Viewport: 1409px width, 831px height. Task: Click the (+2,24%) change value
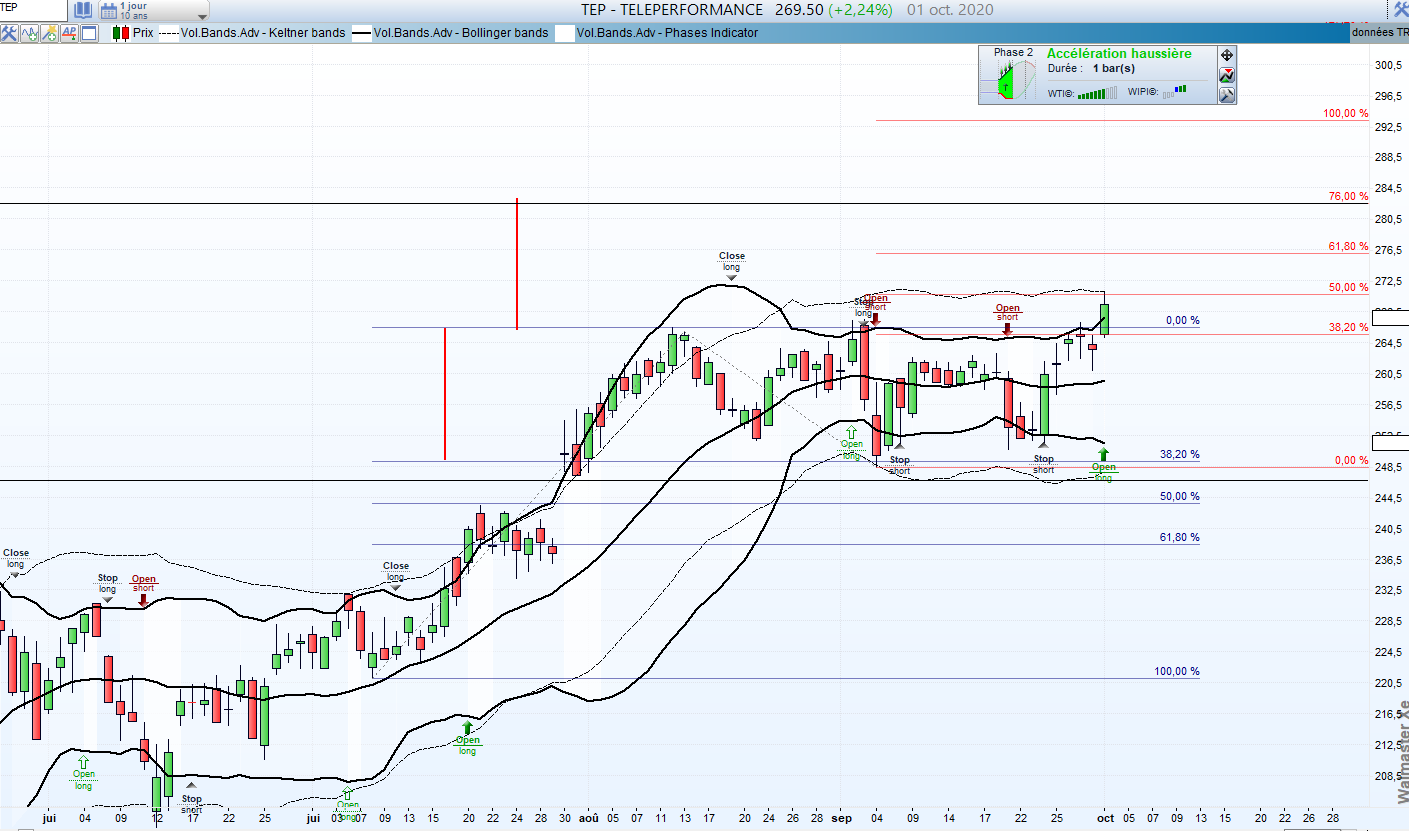pyautogui.click(x=861, y=10)
